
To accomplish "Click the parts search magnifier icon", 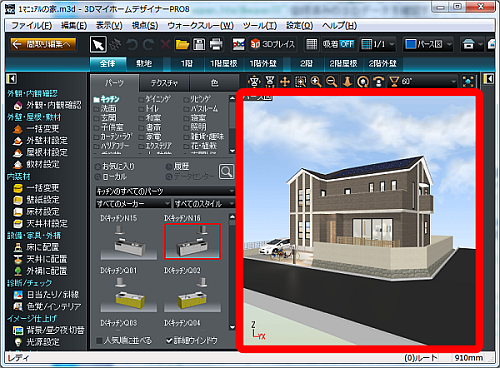I will 227,171.
